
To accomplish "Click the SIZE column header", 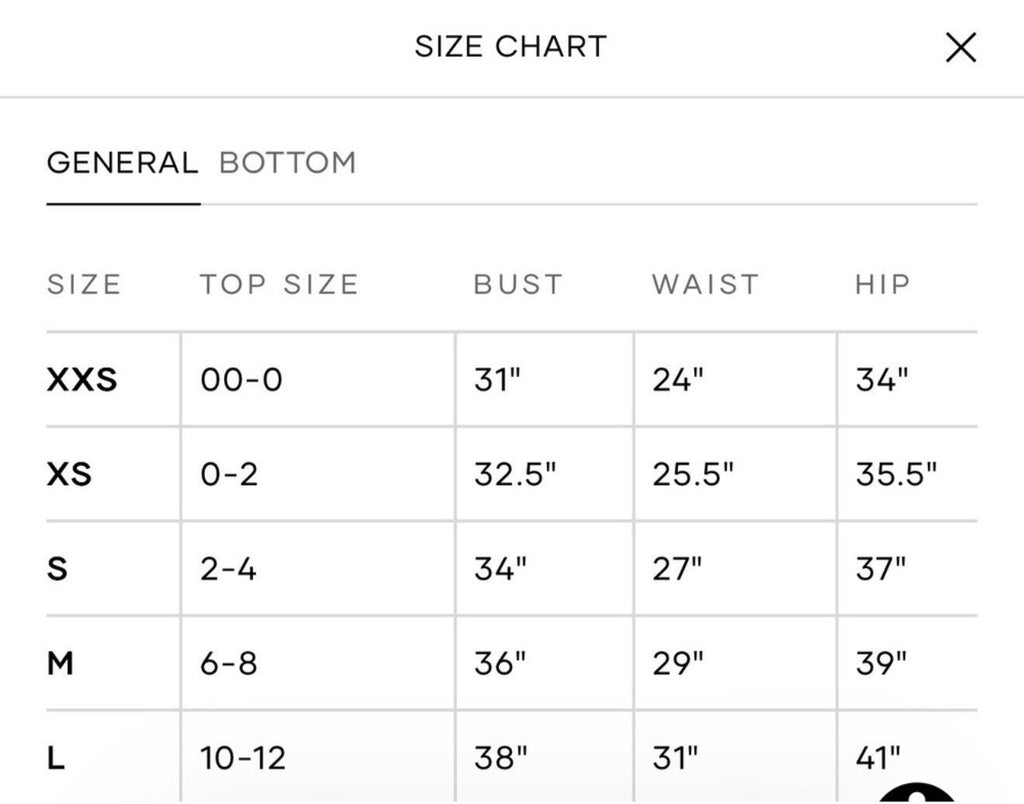I will pyautogui.click(x=84, y=284).
